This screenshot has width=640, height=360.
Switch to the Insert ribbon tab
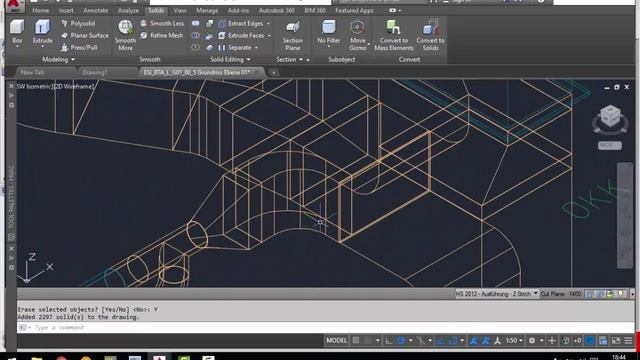click(x=66, y=11)
